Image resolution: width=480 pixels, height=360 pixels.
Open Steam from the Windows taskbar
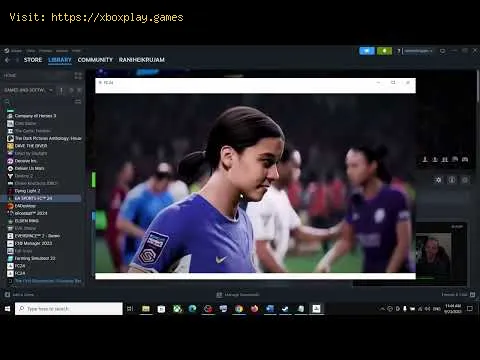(285, 309)
